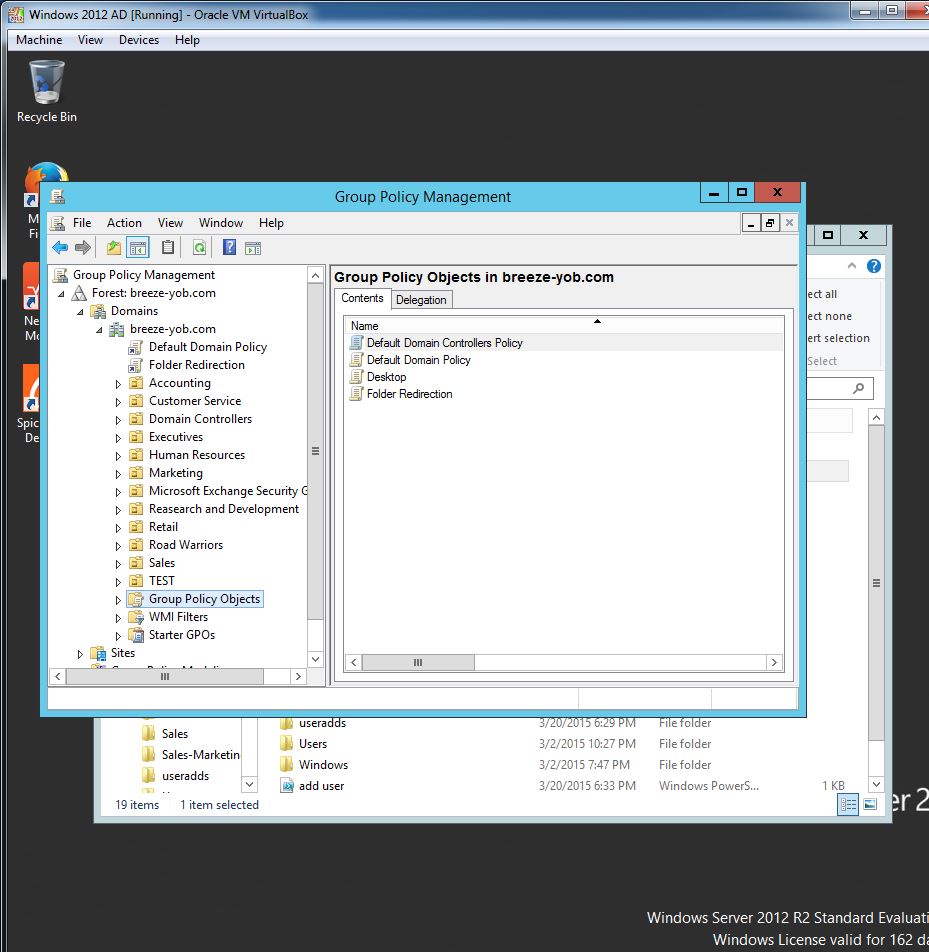
Task: Select Default Domain Policy in the GPO list
Action: [418, 360]
